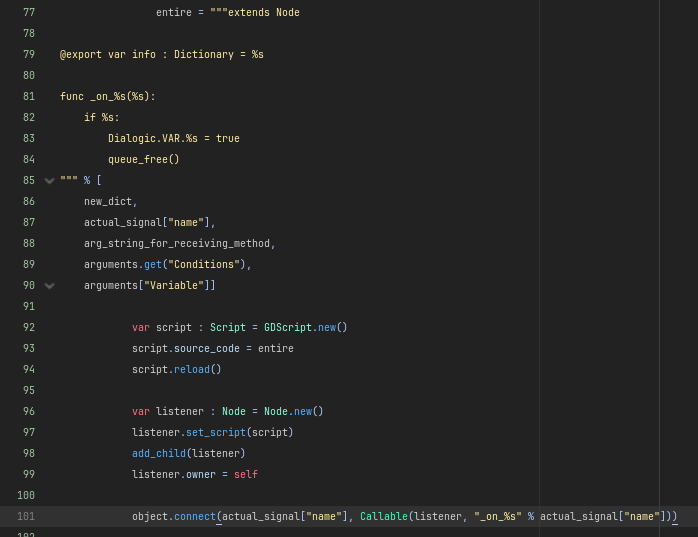This screenshot has width=698, height=537.
Task: Place cursor on 'Callable' in line 101
Action: click(384, 516)
